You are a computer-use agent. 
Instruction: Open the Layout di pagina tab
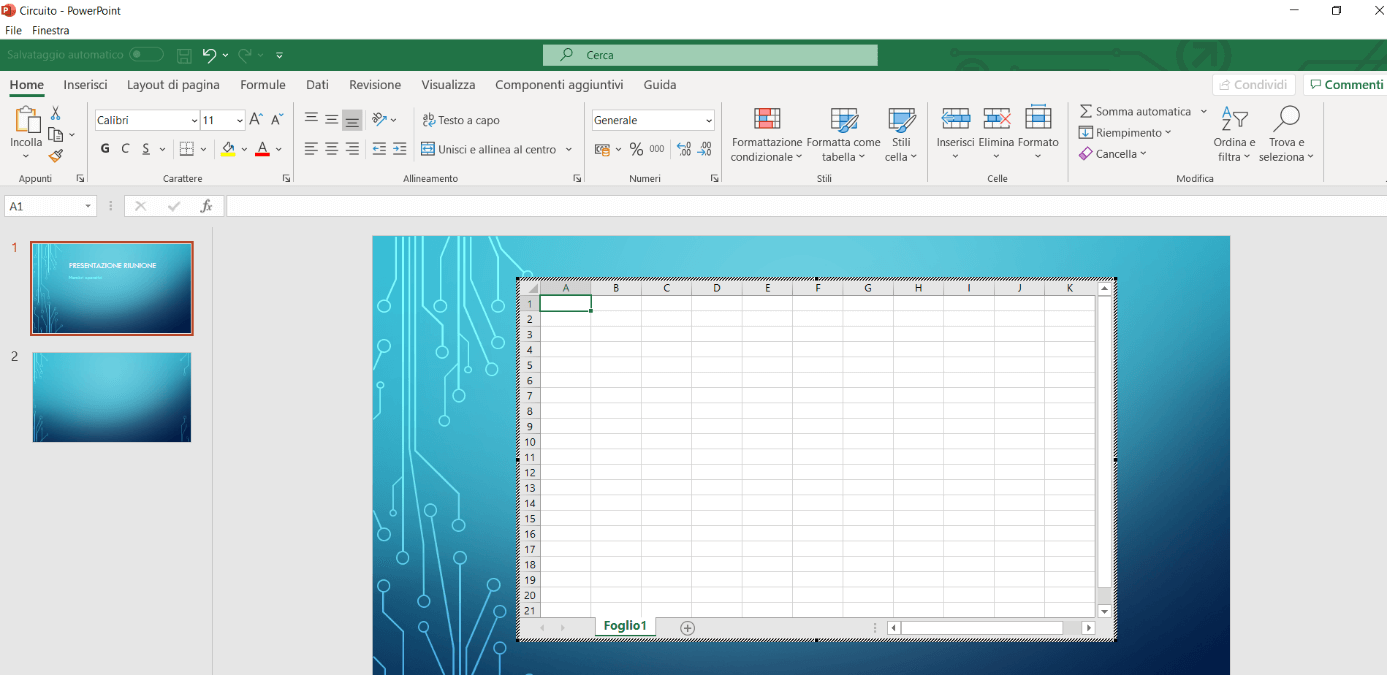173,85
